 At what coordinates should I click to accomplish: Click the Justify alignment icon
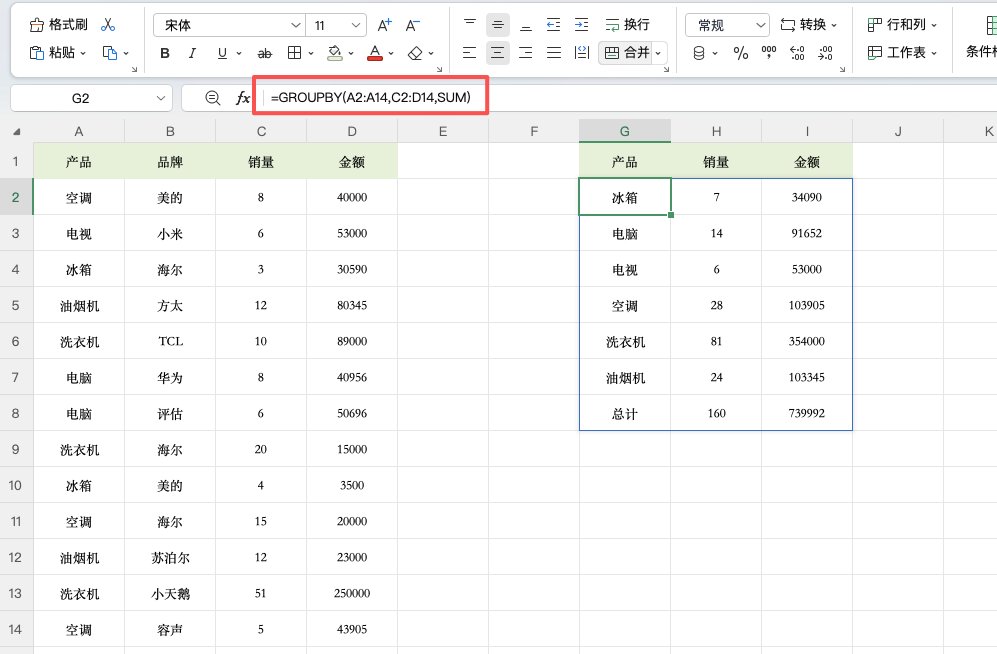click(554, 53)
